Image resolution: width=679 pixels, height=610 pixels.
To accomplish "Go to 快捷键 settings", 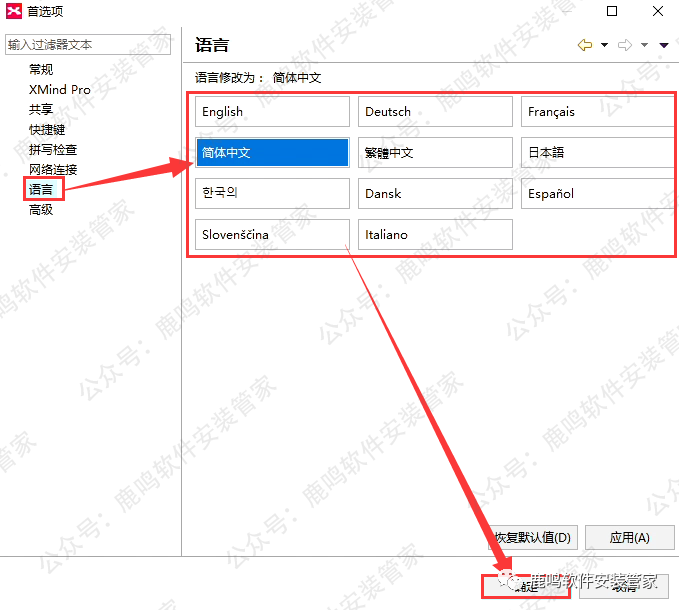I will pyautogui.click(x=47, y=130).
